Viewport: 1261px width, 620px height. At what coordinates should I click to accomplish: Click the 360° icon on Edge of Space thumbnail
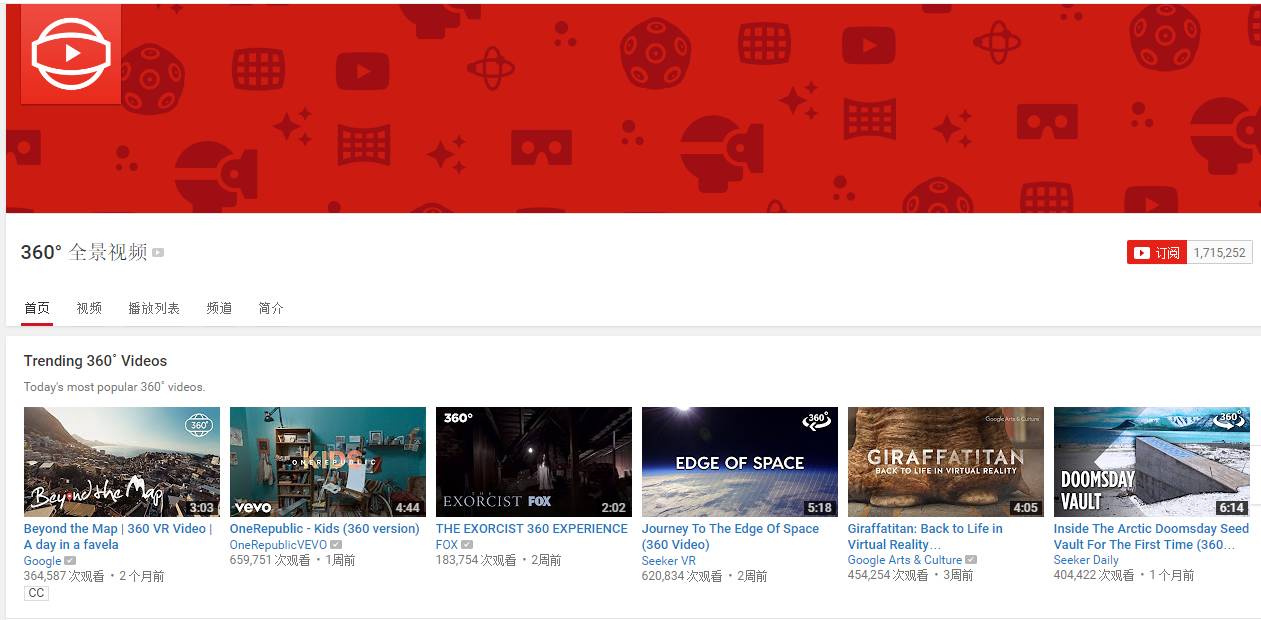click(817, 421)
